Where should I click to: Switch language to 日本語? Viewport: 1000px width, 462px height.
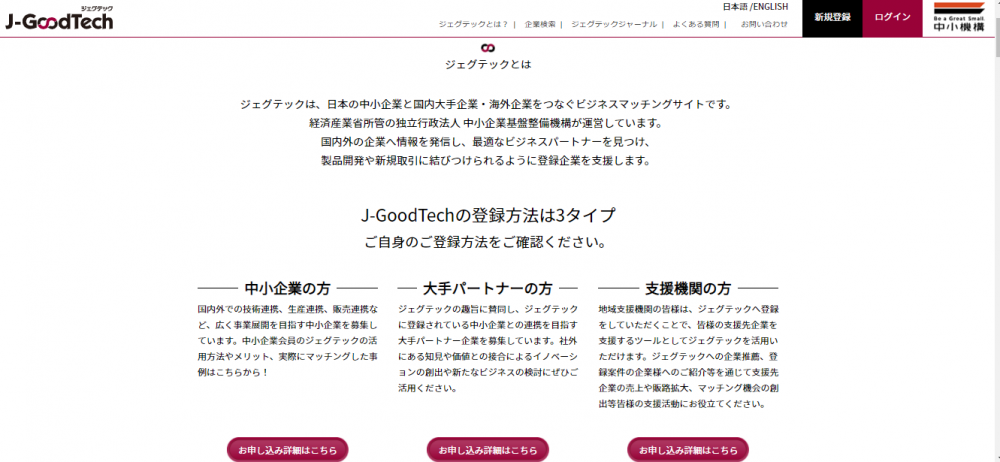[735, 7]
